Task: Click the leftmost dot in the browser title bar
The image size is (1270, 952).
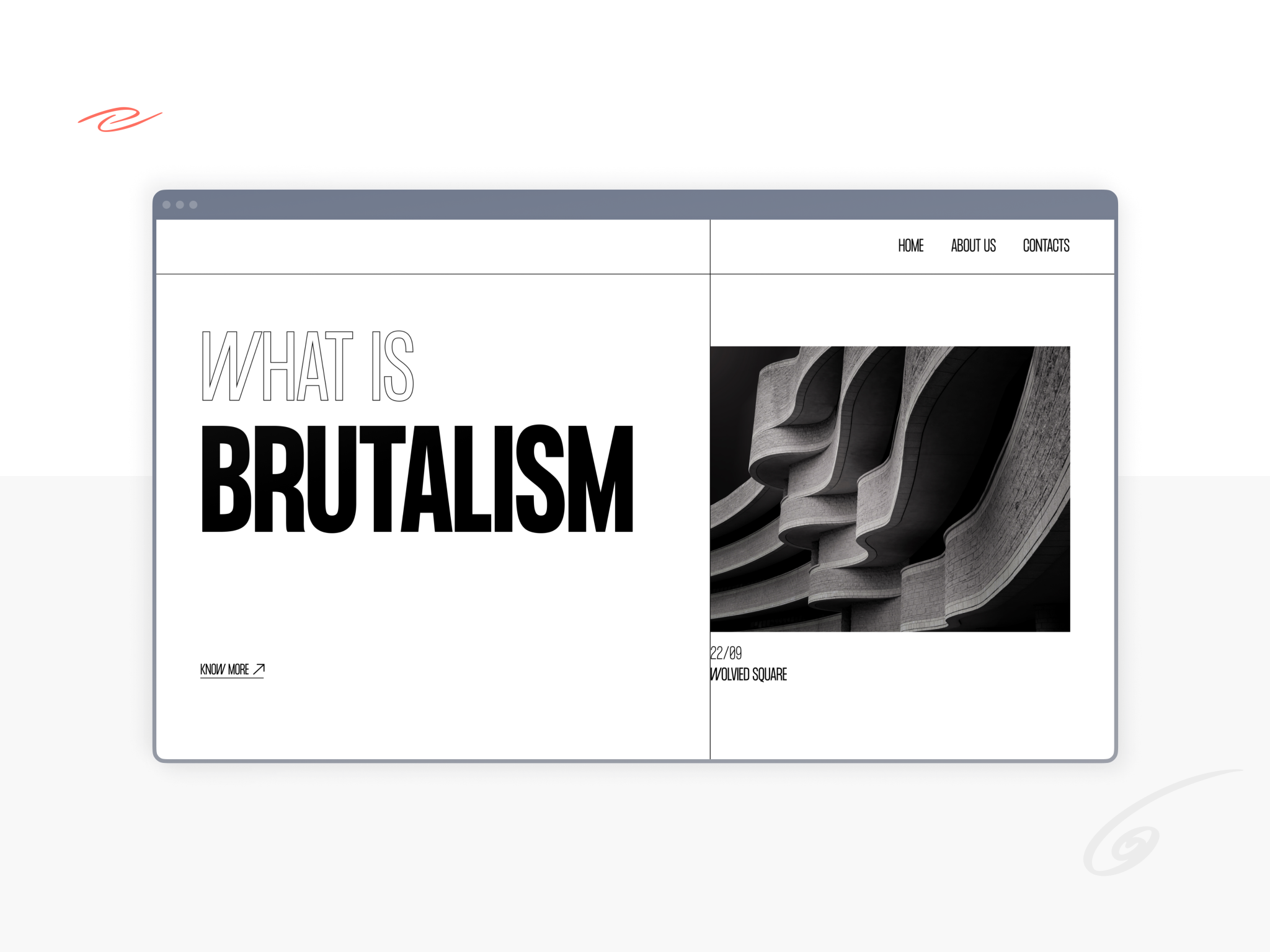Action: coord(165,205)
